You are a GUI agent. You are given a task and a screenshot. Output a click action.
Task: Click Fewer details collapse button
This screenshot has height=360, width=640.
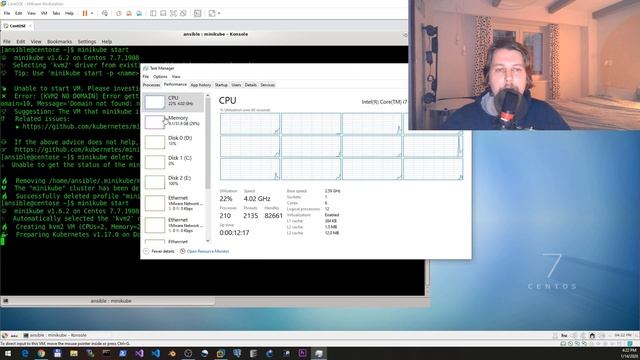(x=159, y=251)
